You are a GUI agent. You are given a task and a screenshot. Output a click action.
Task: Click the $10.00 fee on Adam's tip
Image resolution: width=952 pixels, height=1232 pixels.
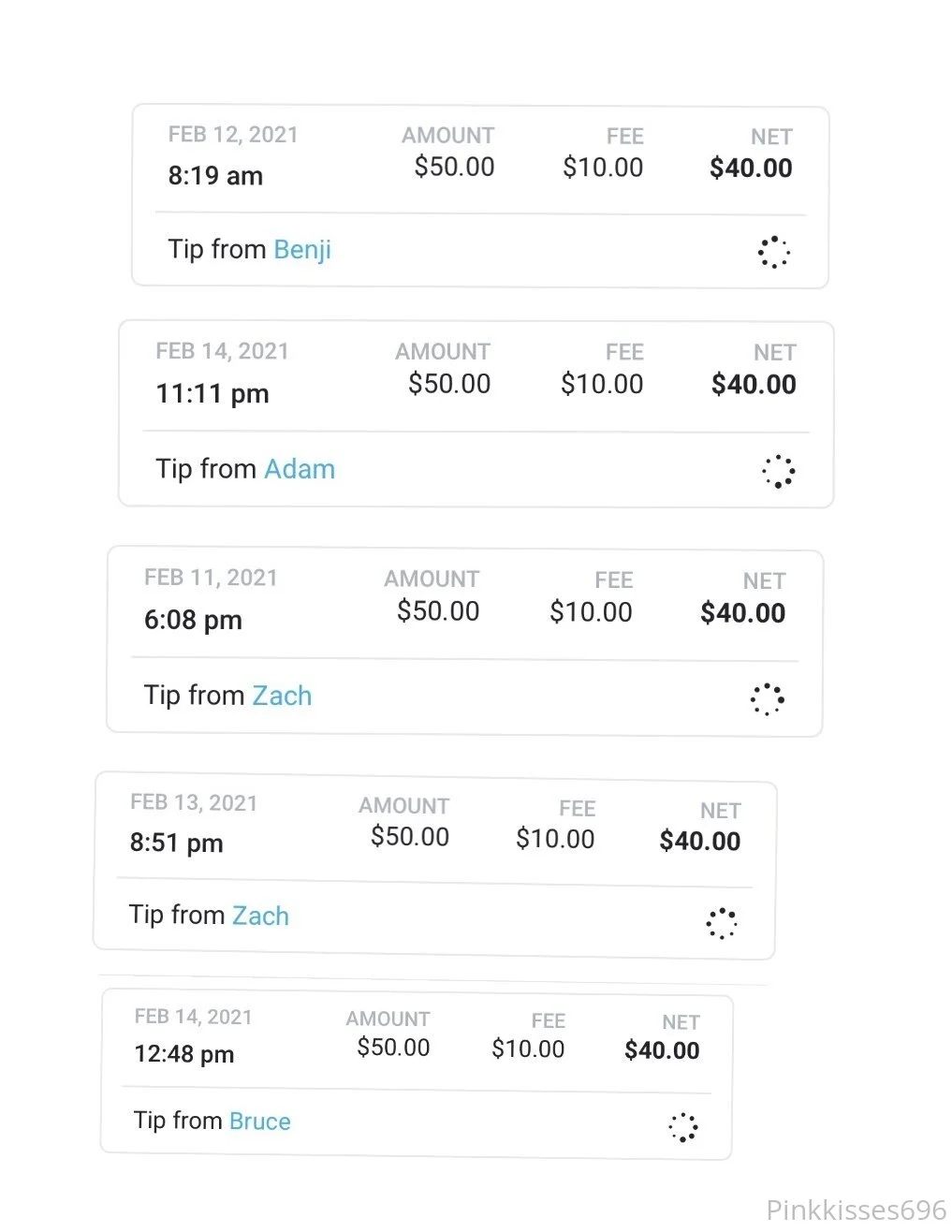pos(601,385)
